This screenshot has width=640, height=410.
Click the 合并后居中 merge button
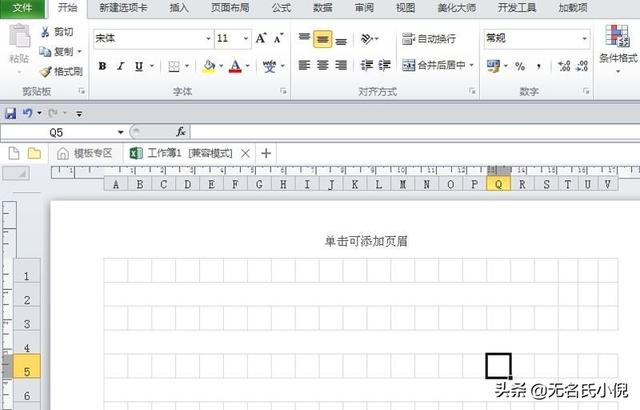[433, 66]
